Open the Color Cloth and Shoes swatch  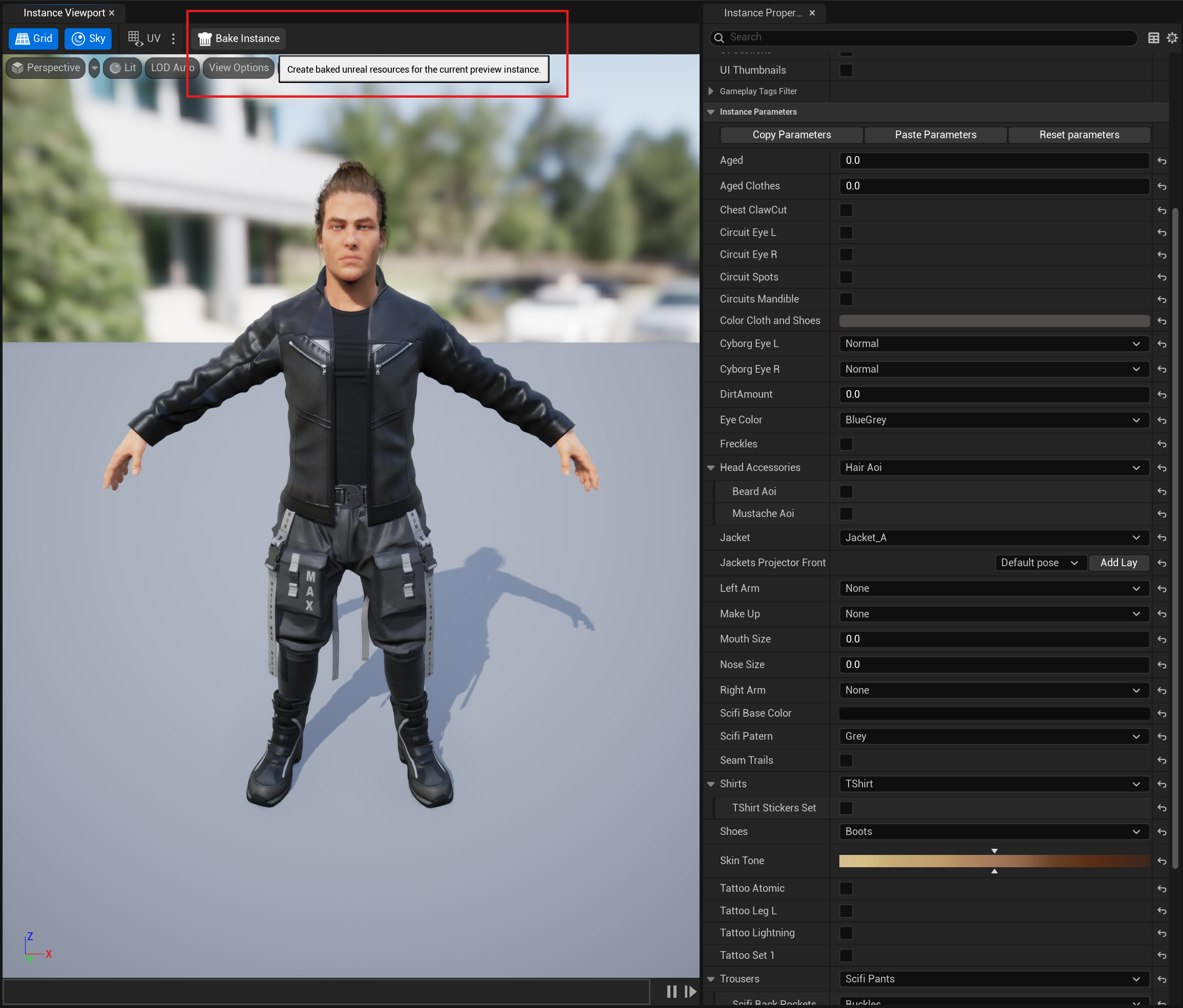pyautogui.click(x=994, y=321)
